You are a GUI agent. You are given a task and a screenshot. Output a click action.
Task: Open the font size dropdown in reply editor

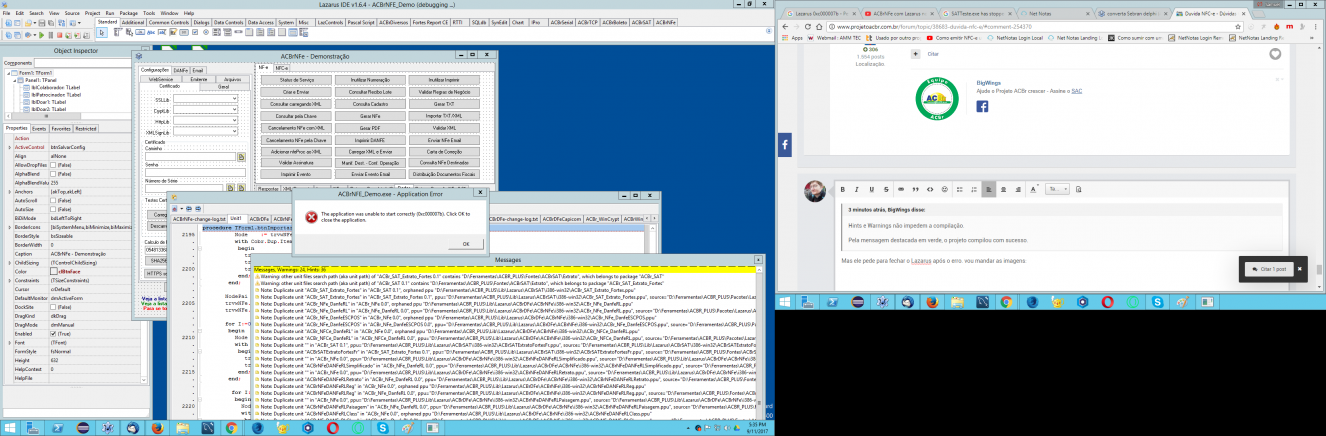1057,189
